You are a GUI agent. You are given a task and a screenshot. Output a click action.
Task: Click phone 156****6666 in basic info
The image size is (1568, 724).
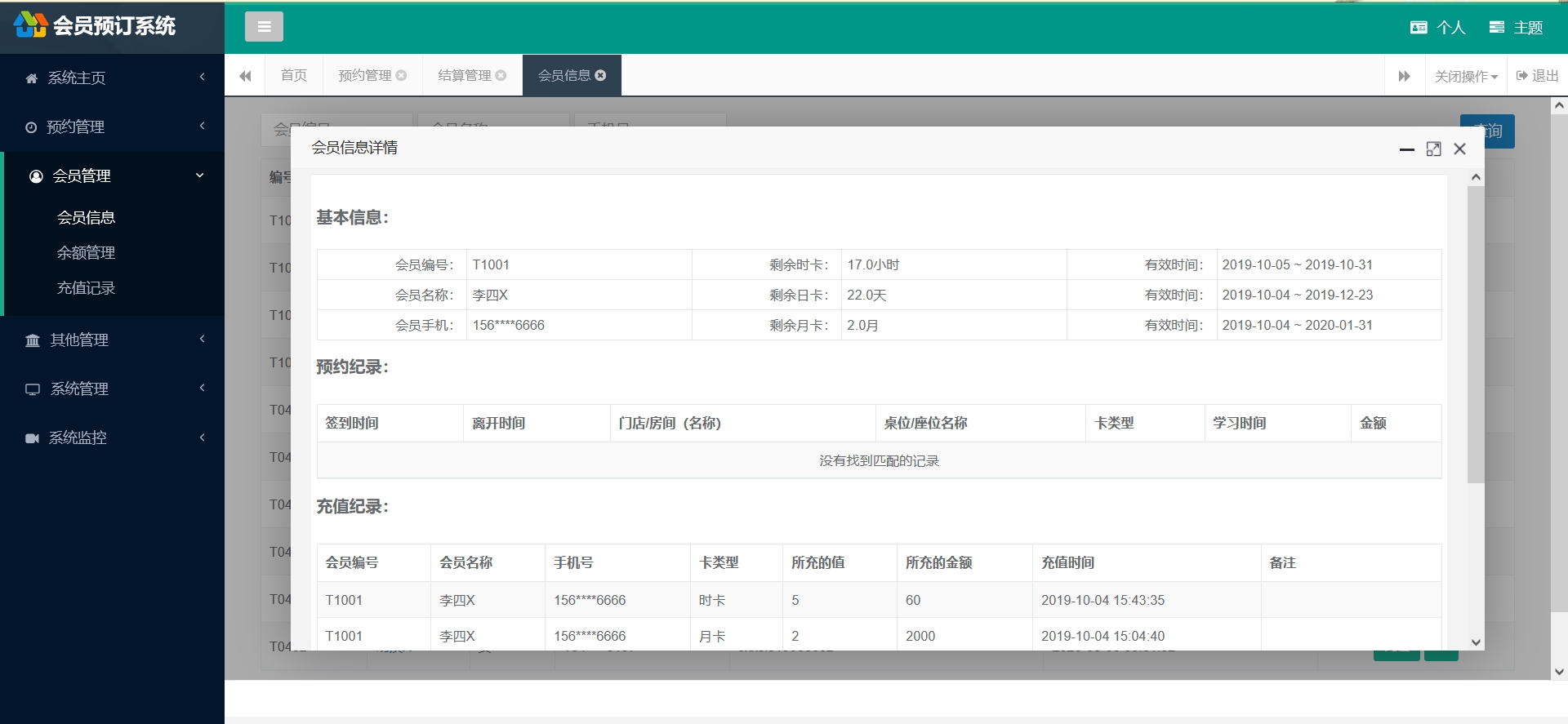pyautogui.click(x=508, y=325)
